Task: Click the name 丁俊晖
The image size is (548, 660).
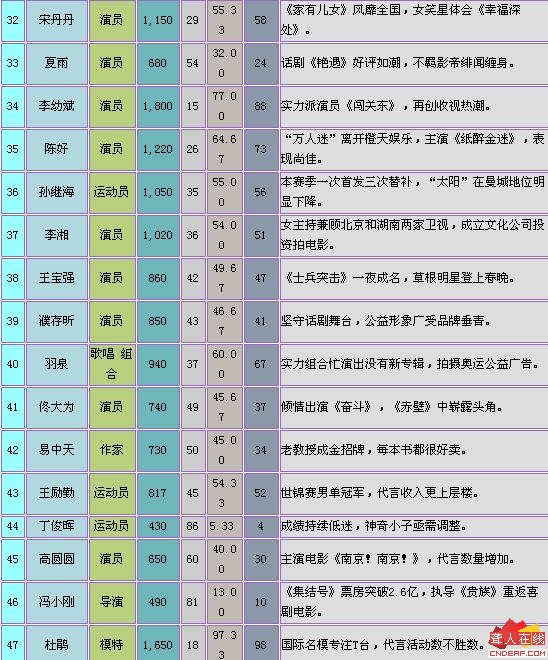Action: coord(56,526)
